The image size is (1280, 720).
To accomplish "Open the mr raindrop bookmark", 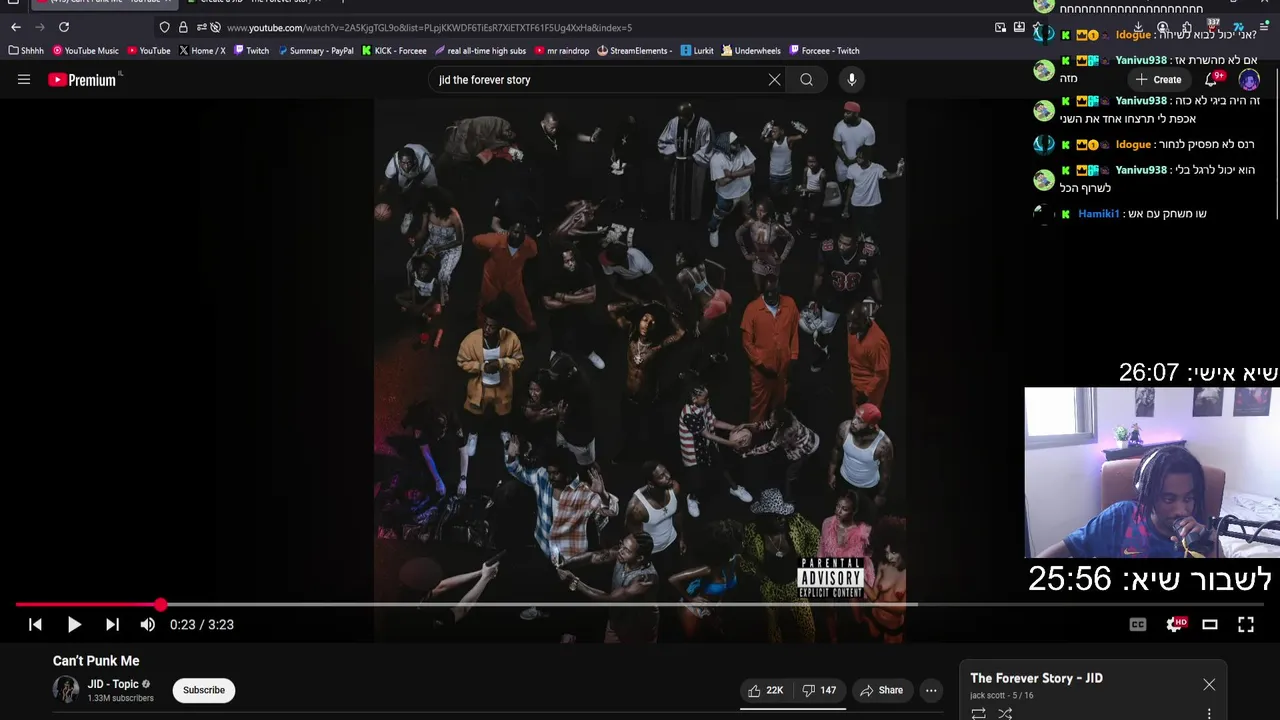I will tap(562, 50).
